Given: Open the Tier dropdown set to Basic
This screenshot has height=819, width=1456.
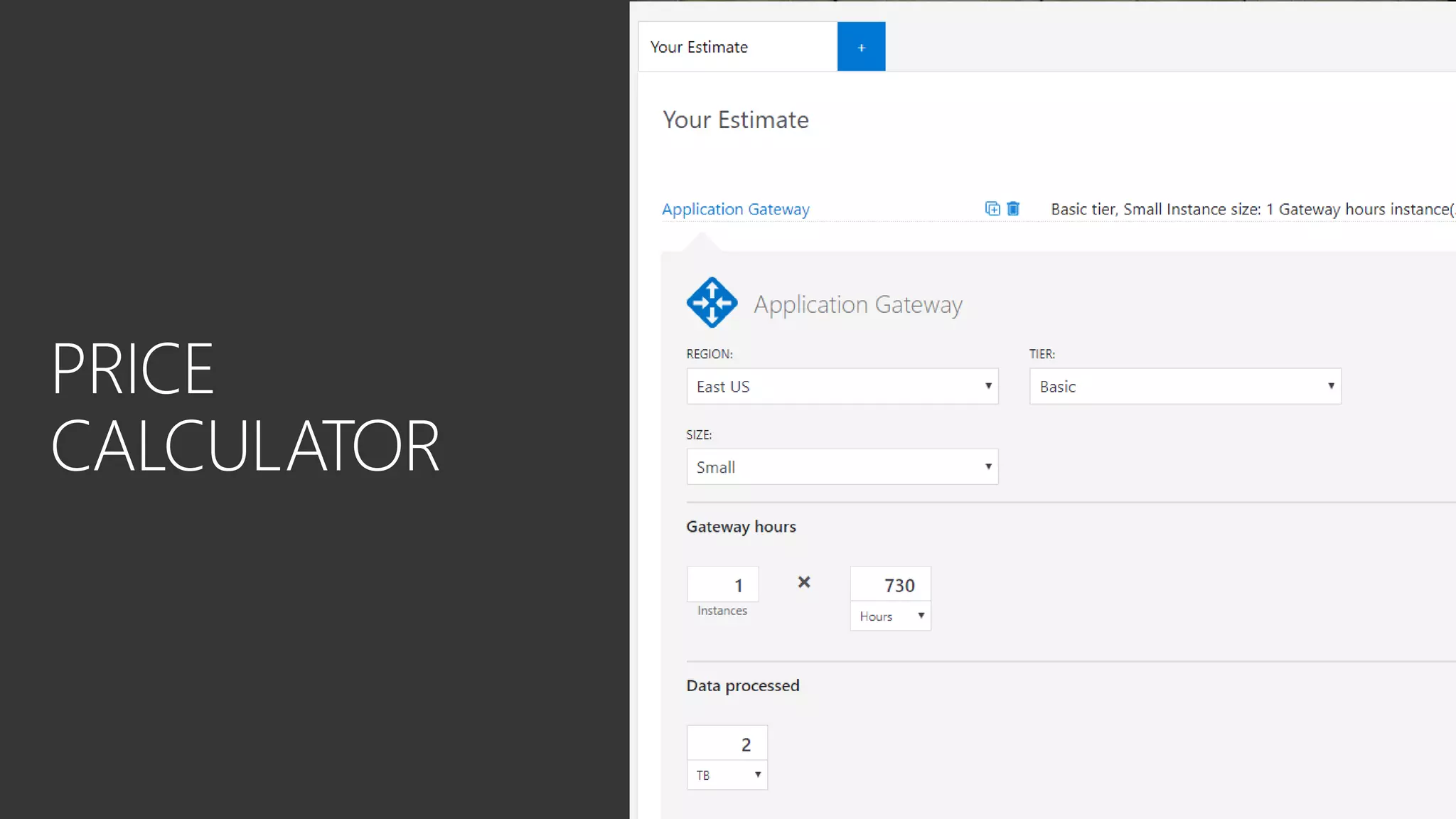Looking at the screenshot, I should click(x=1184, y=386).
